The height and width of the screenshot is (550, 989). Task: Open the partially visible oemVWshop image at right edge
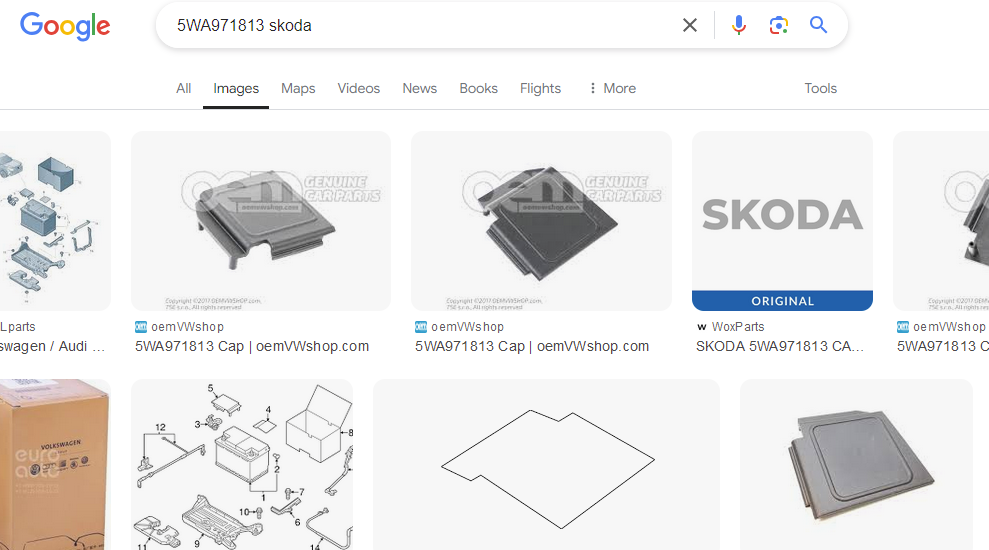[x=941, y=221]
